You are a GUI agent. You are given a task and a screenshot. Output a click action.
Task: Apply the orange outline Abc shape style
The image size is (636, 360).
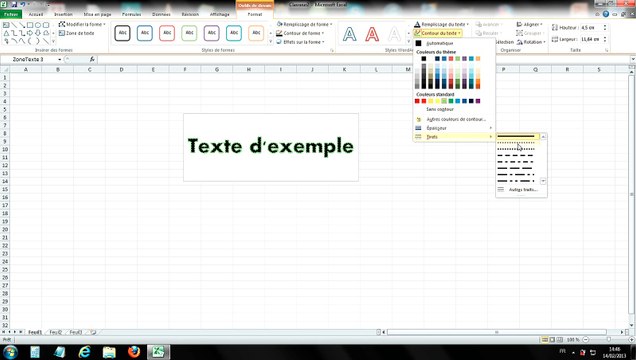(x=256, y=33)
